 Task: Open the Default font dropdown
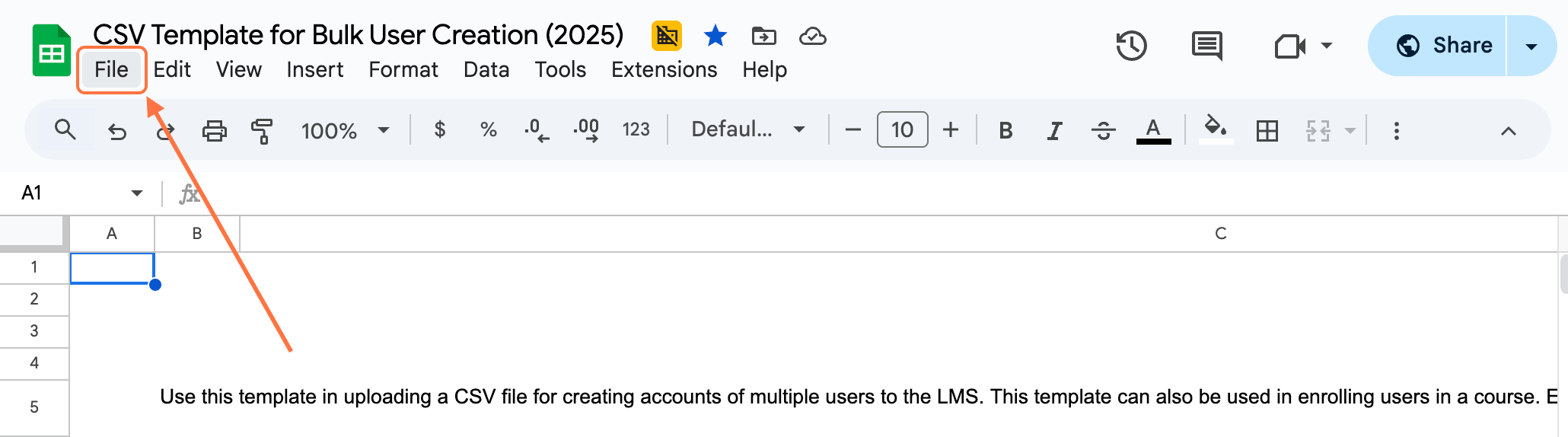(747, 129)
